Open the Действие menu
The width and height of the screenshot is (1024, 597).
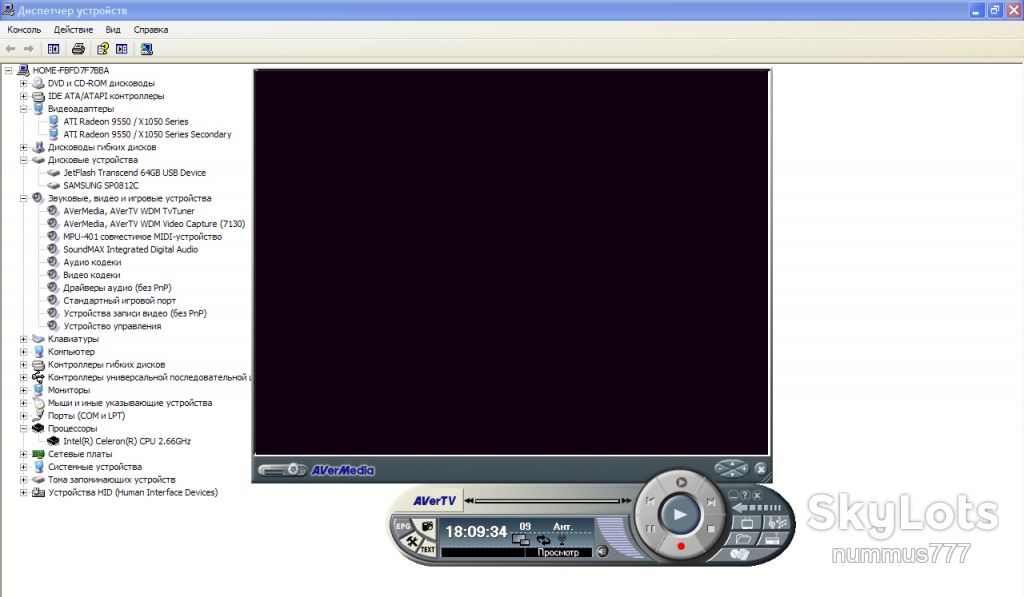point(73,30)
